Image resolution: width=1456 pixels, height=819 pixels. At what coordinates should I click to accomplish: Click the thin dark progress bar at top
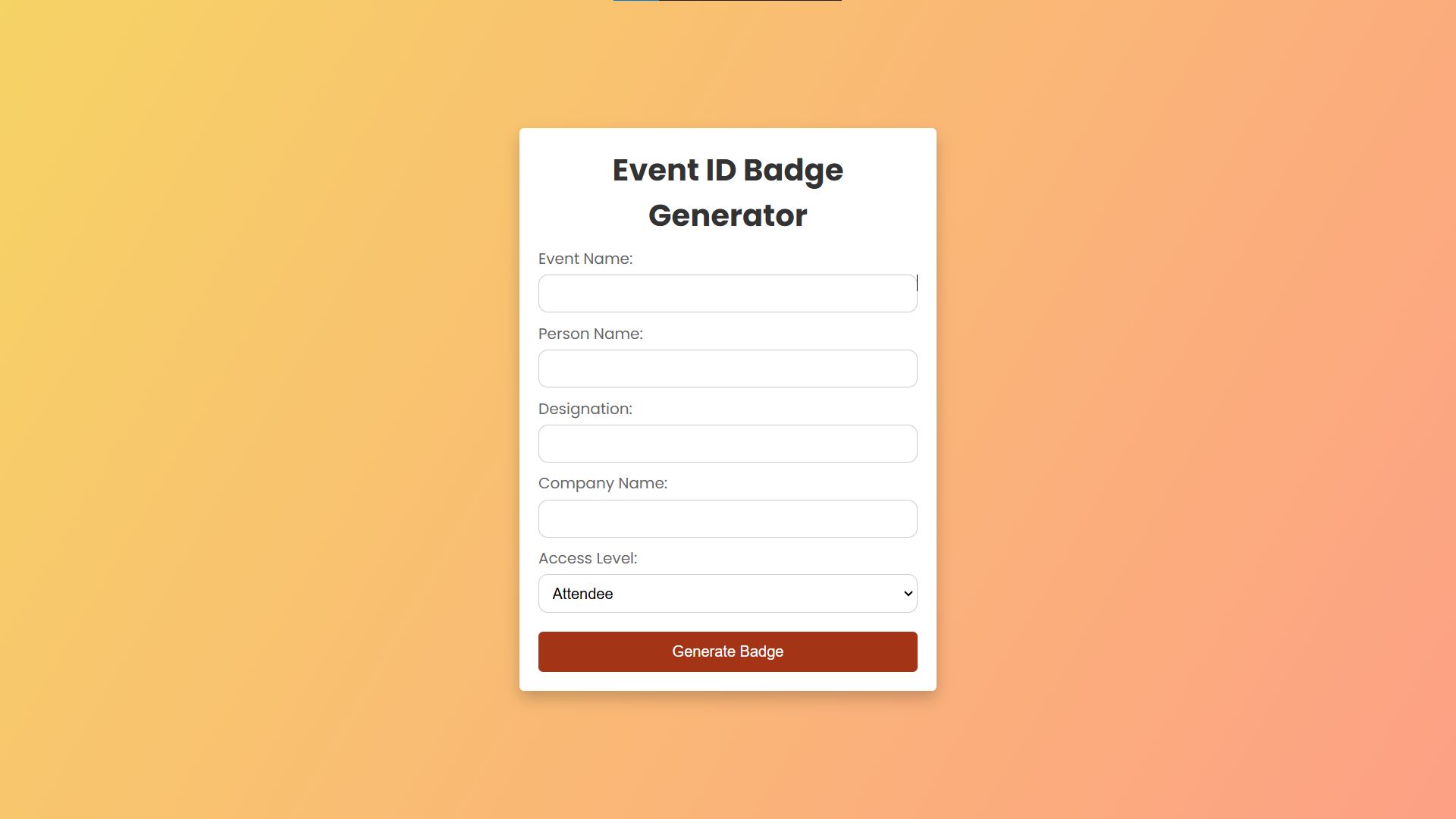coord(727,1)
